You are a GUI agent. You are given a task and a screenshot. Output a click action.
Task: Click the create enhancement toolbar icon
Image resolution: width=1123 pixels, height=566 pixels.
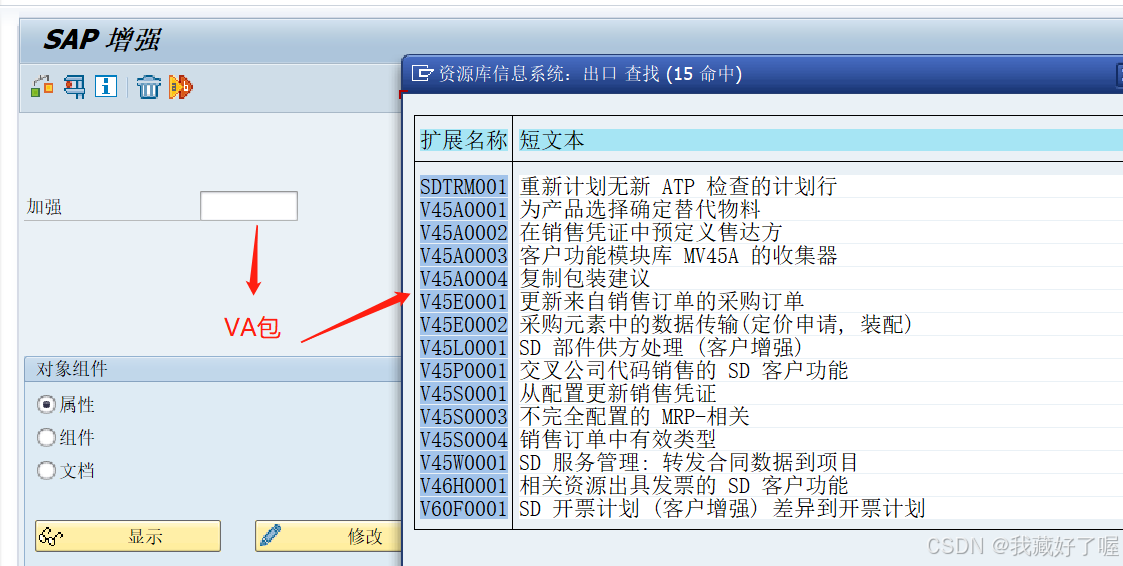tap(42, 87)
